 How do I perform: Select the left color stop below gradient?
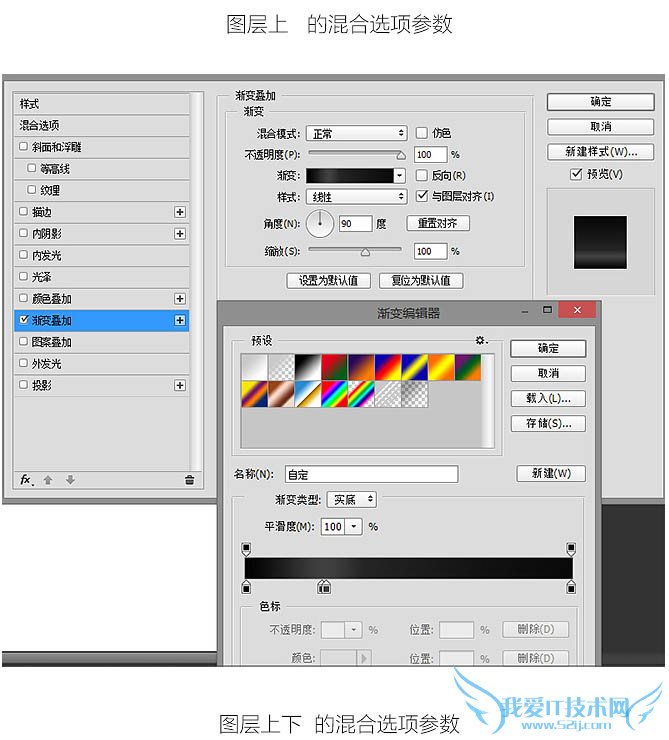pos(246,587)
